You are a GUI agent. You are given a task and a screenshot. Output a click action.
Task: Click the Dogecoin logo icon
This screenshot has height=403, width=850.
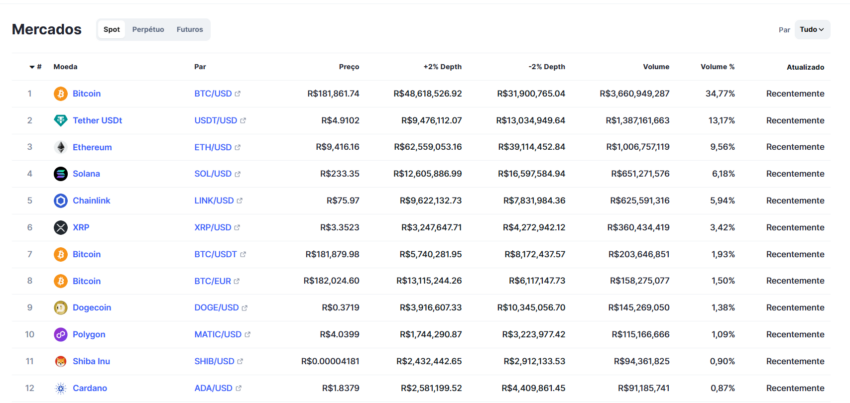tap(61, 308)
